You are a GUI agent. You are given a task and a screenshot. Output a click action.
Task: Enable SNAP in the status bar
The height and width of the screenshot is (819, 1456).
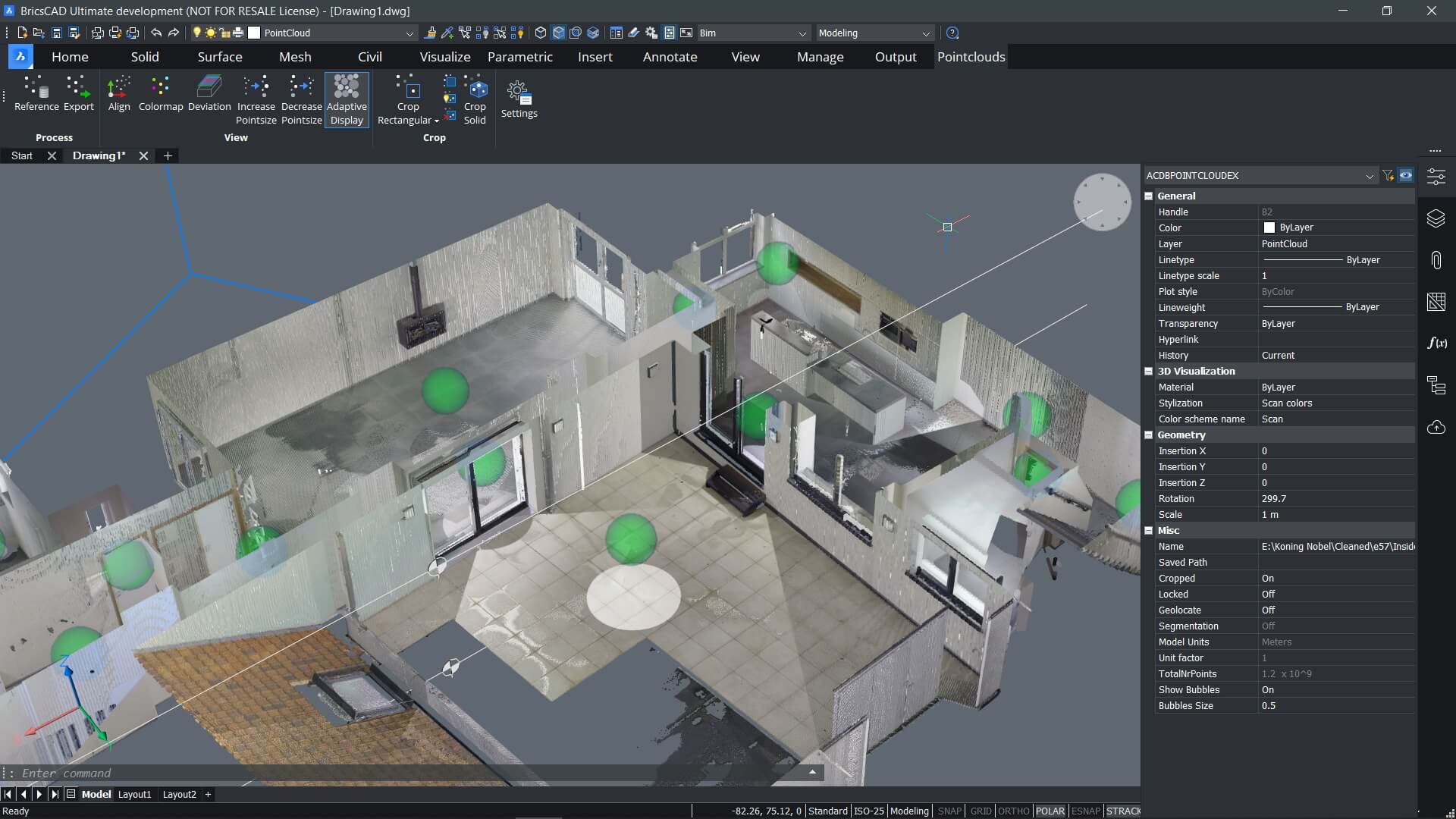[949, 811]
